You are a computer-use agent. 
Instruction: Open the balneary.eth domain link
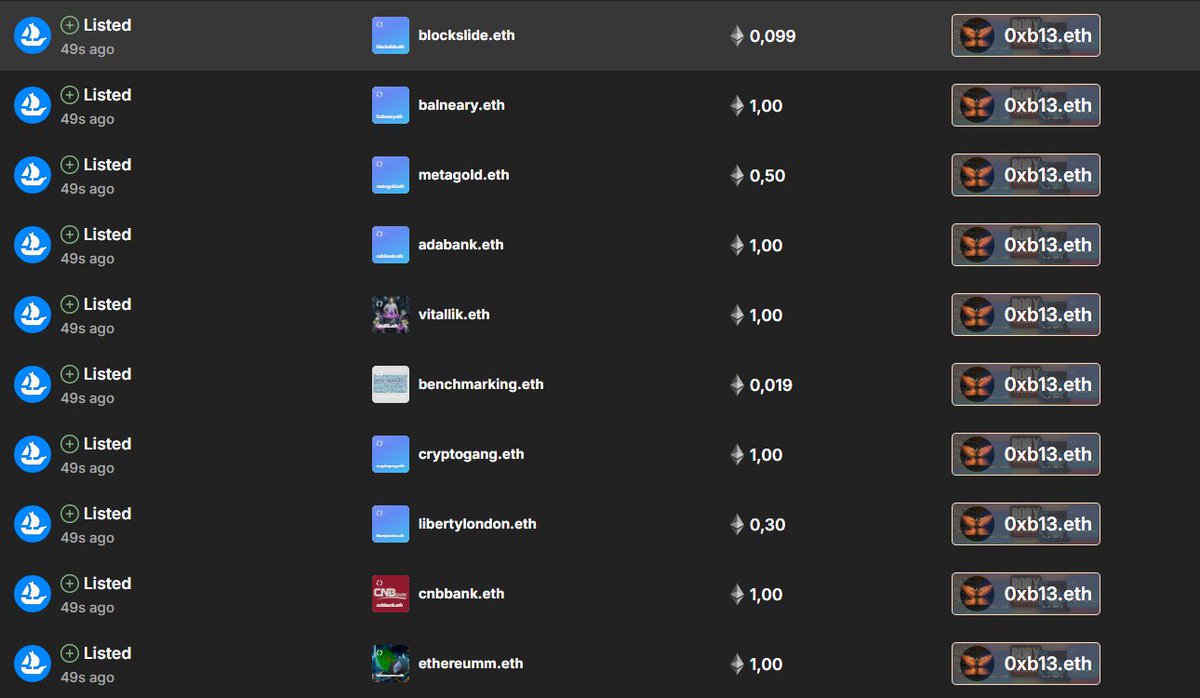[x=461, y=105]
